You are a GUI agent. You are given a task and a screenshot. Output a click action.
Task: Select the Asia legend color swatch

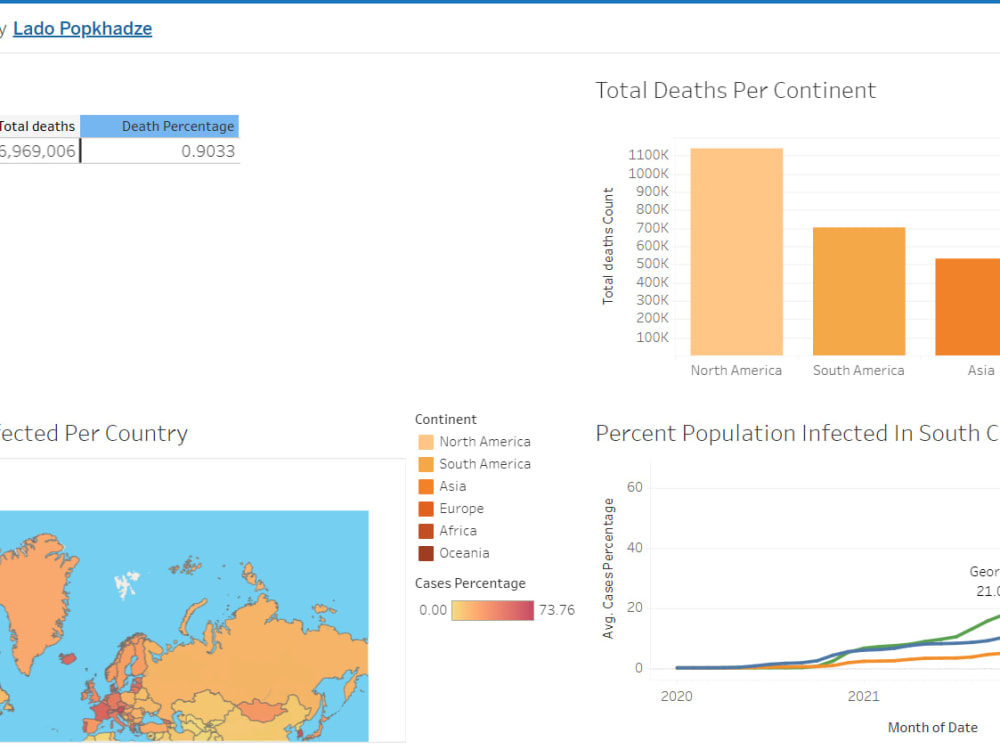[426, 487]
